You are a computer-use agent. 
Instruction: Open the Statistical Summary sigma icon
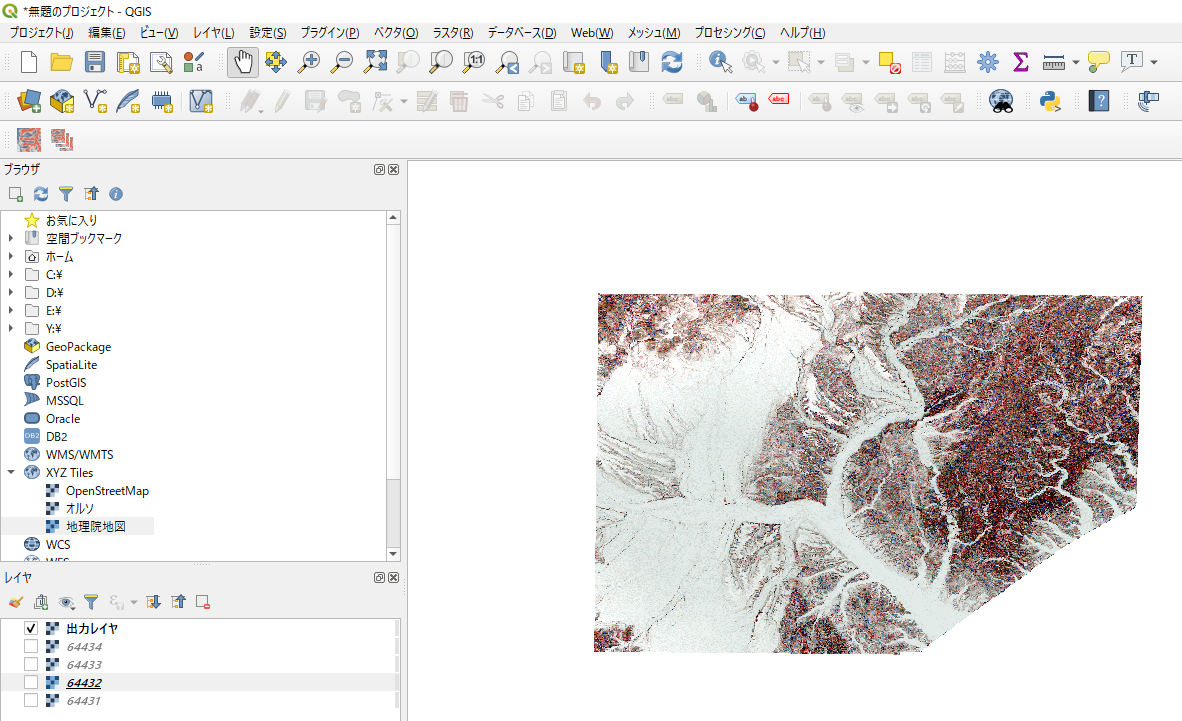pos(1021,62)
